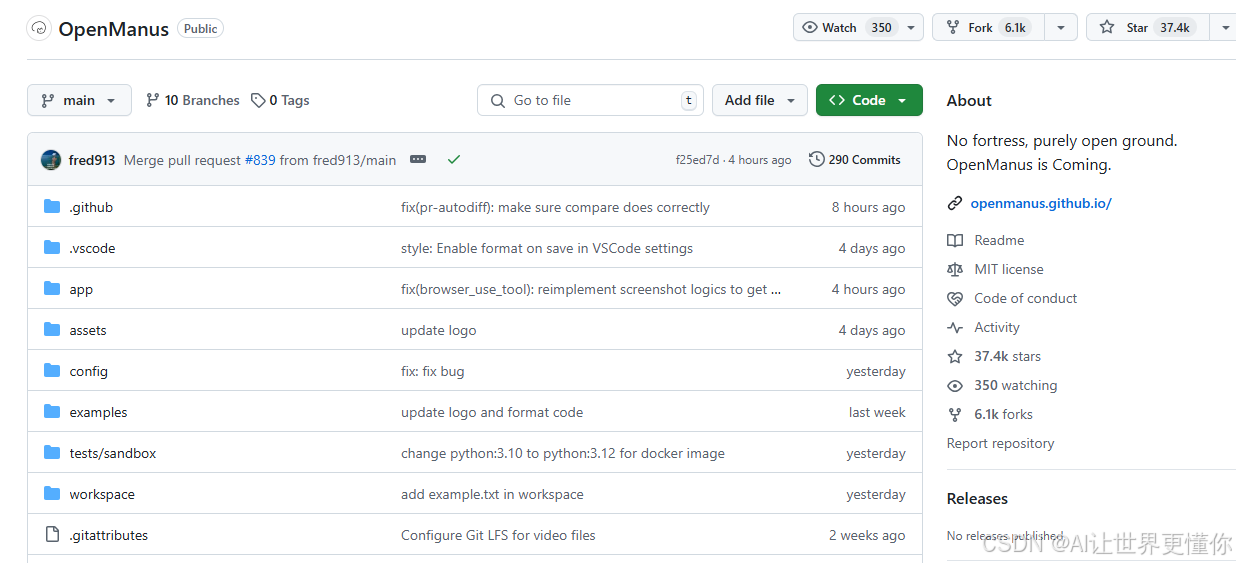Click the green commit status checkmark
1236x563 pixels.
(x=454, y=160)
